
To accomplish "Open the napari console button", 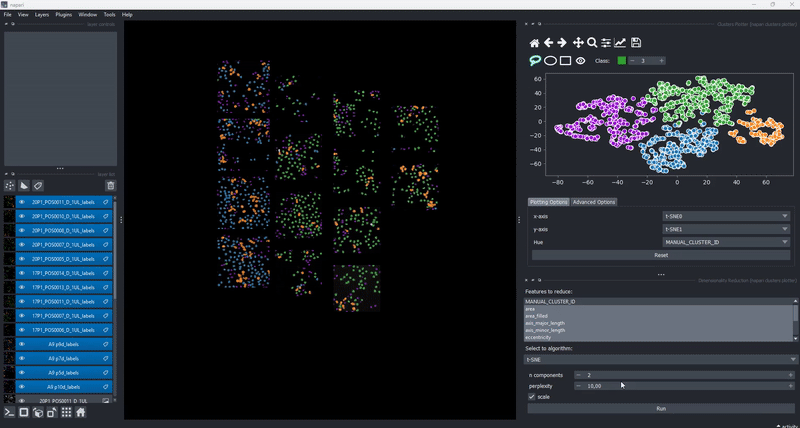I will (x=9, y=412).
